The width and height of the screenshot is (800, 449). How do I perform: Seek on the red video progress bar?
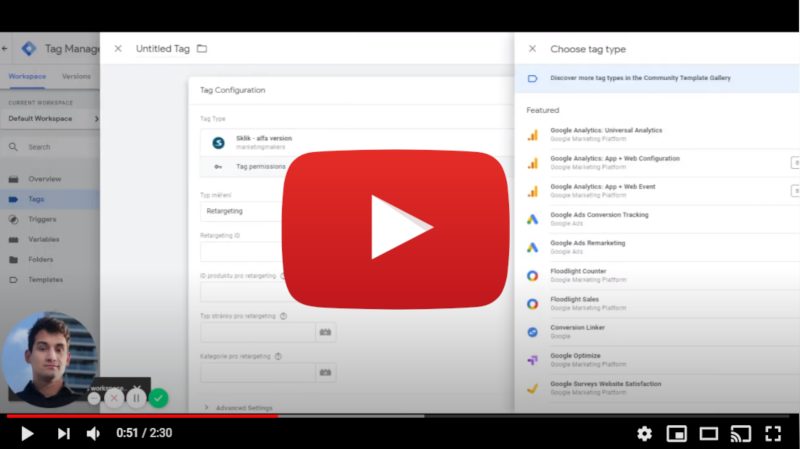pos(142,416)
